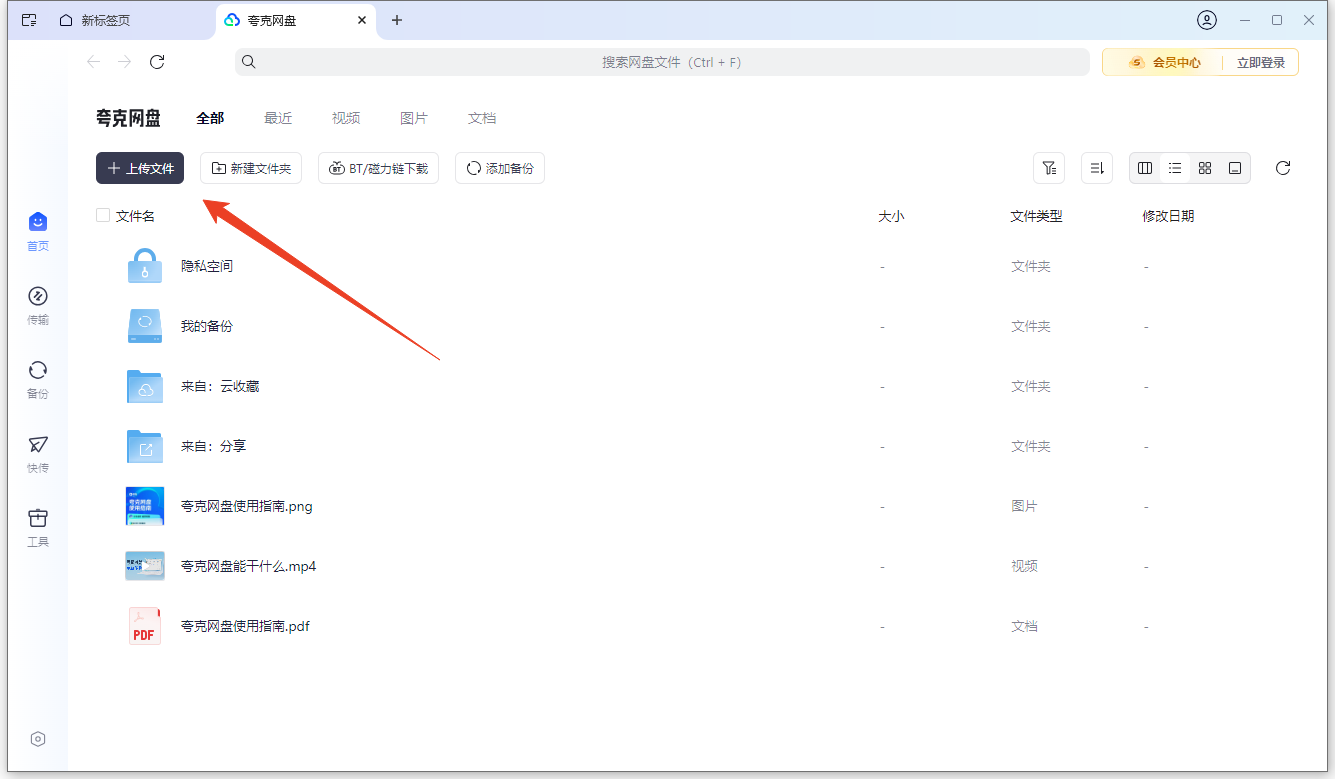Image resolution: width=1335 pixels, height=779 pixels.
Task: Open settings gear at sidebar bottom
Action: [x=38, y=739]
